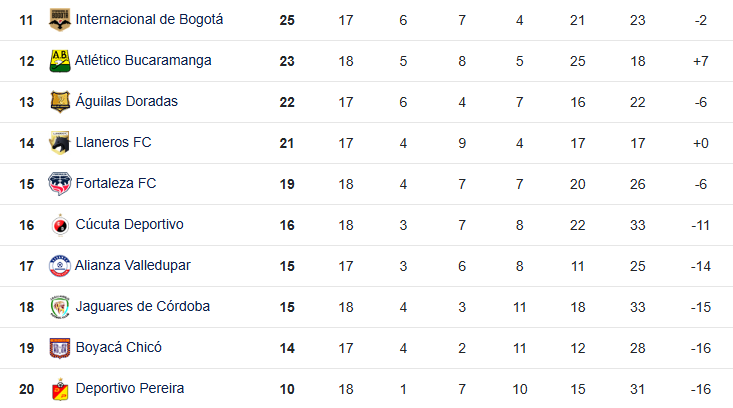Click the Boyacá Chicó team name
The image size is (733, 408).
click(118, 347)
